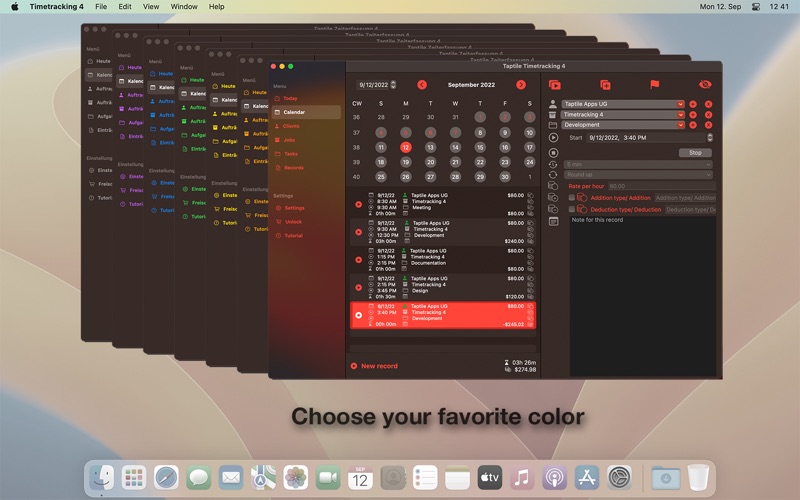Viewport: 800px width, 500px height.
Task: Click the New record label
Action: click(379, 366)
